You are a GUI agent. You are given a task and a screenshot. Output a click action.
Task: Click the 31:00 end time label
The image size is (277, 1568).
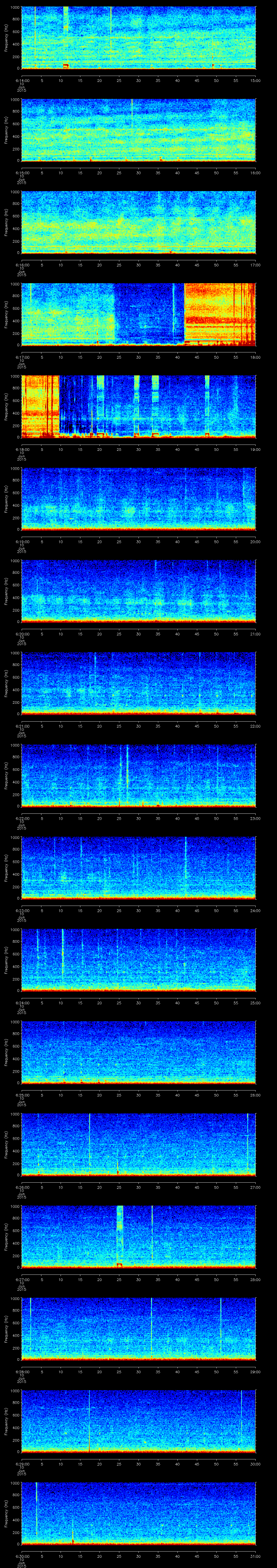[255, 1556]
